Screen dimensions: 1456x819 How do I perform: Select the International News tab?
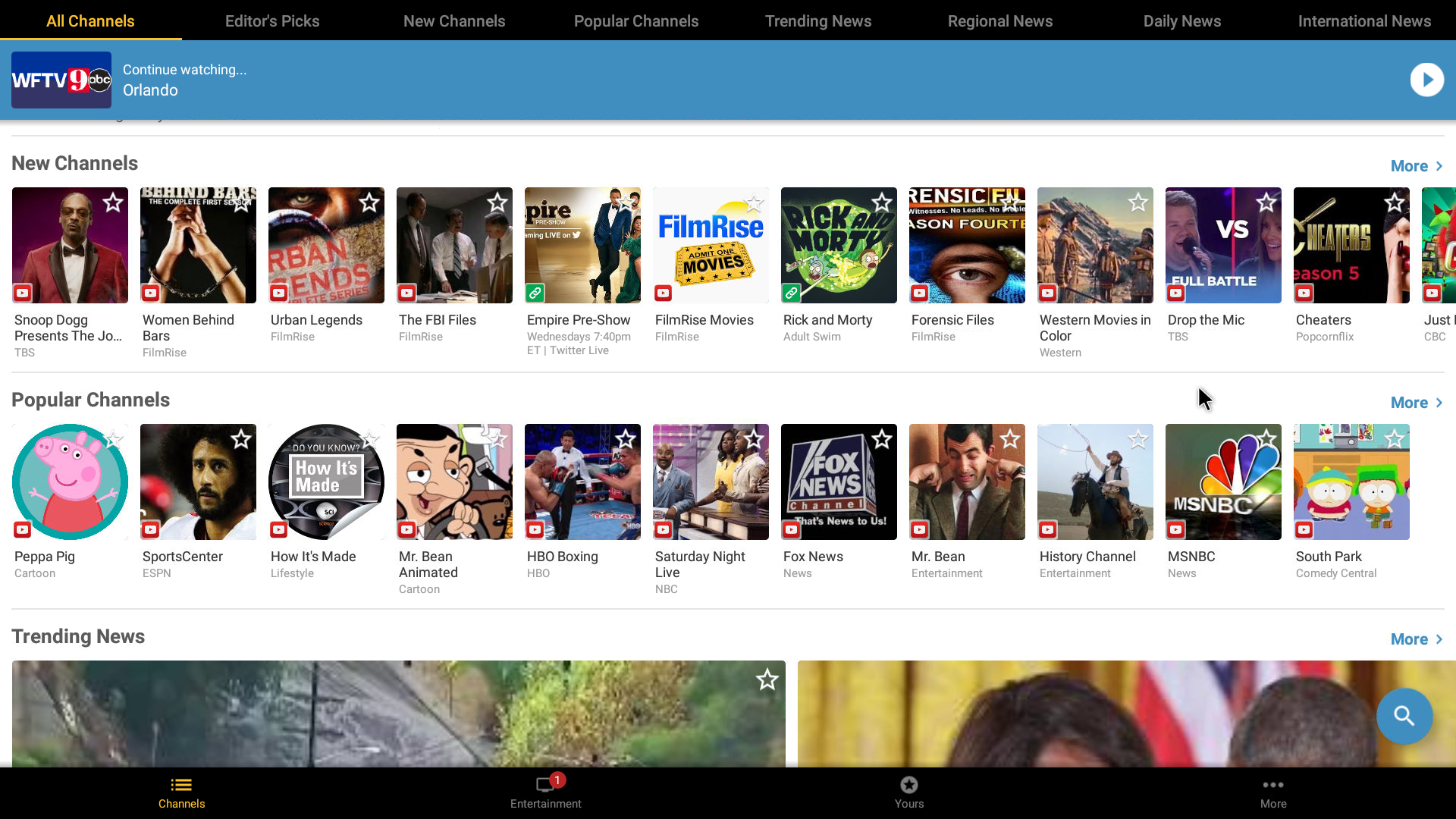pos(1364,21)
